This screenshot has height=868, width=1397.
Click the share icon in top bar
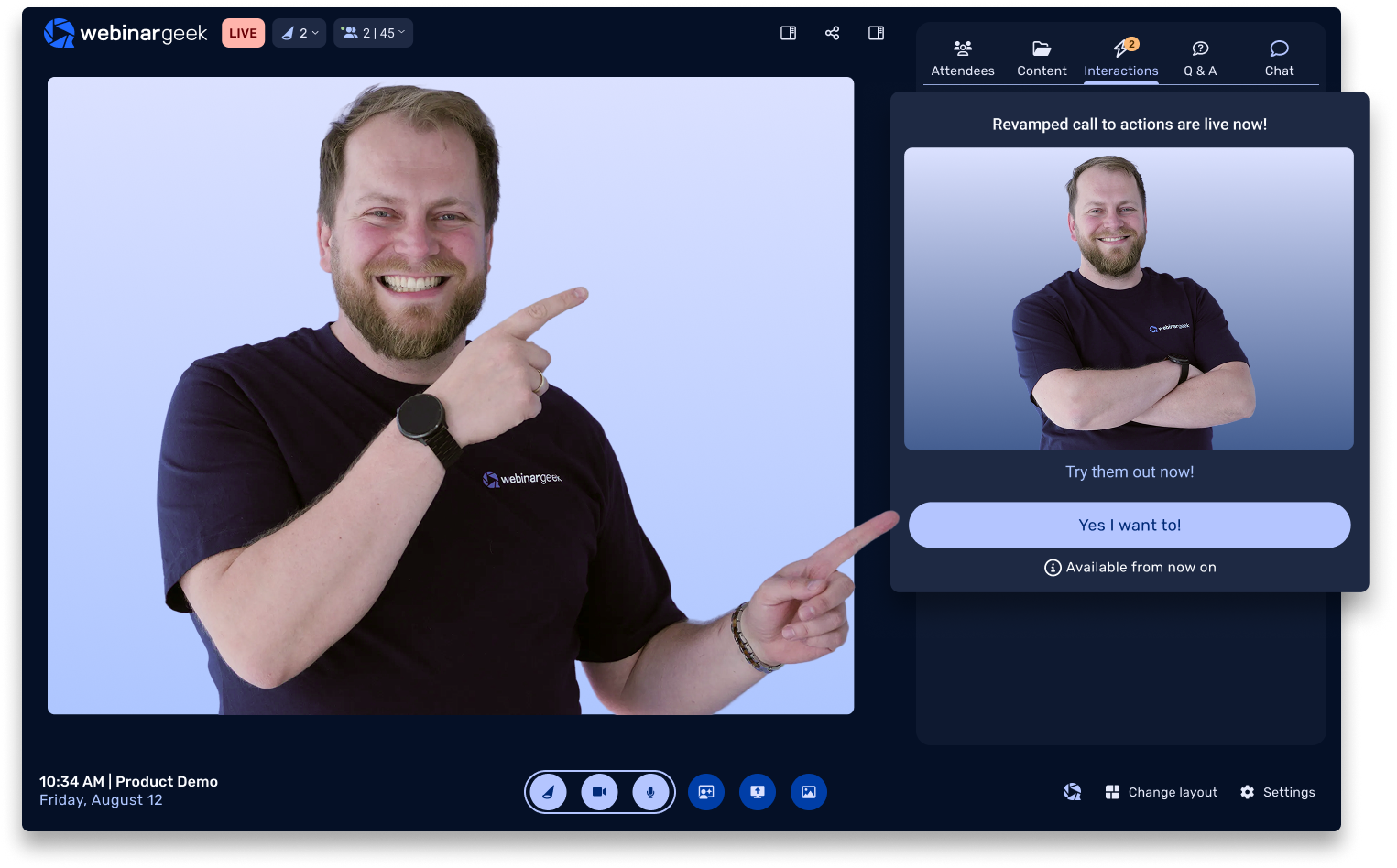832,33
